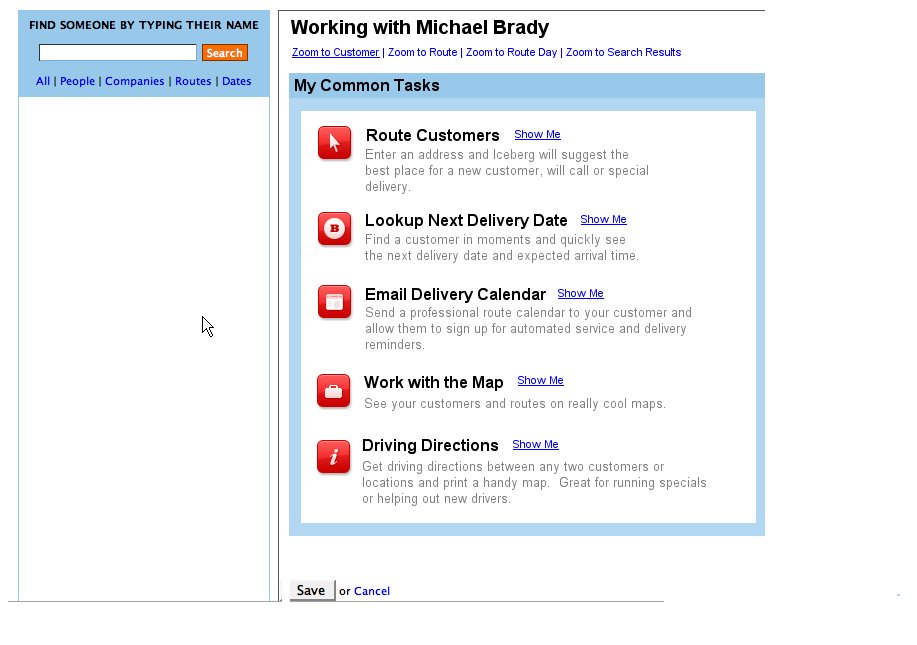This screenshot has width=917, height=645.
Task: Click the red Email Delivery Calendar icon
Action: click(334, 302)
